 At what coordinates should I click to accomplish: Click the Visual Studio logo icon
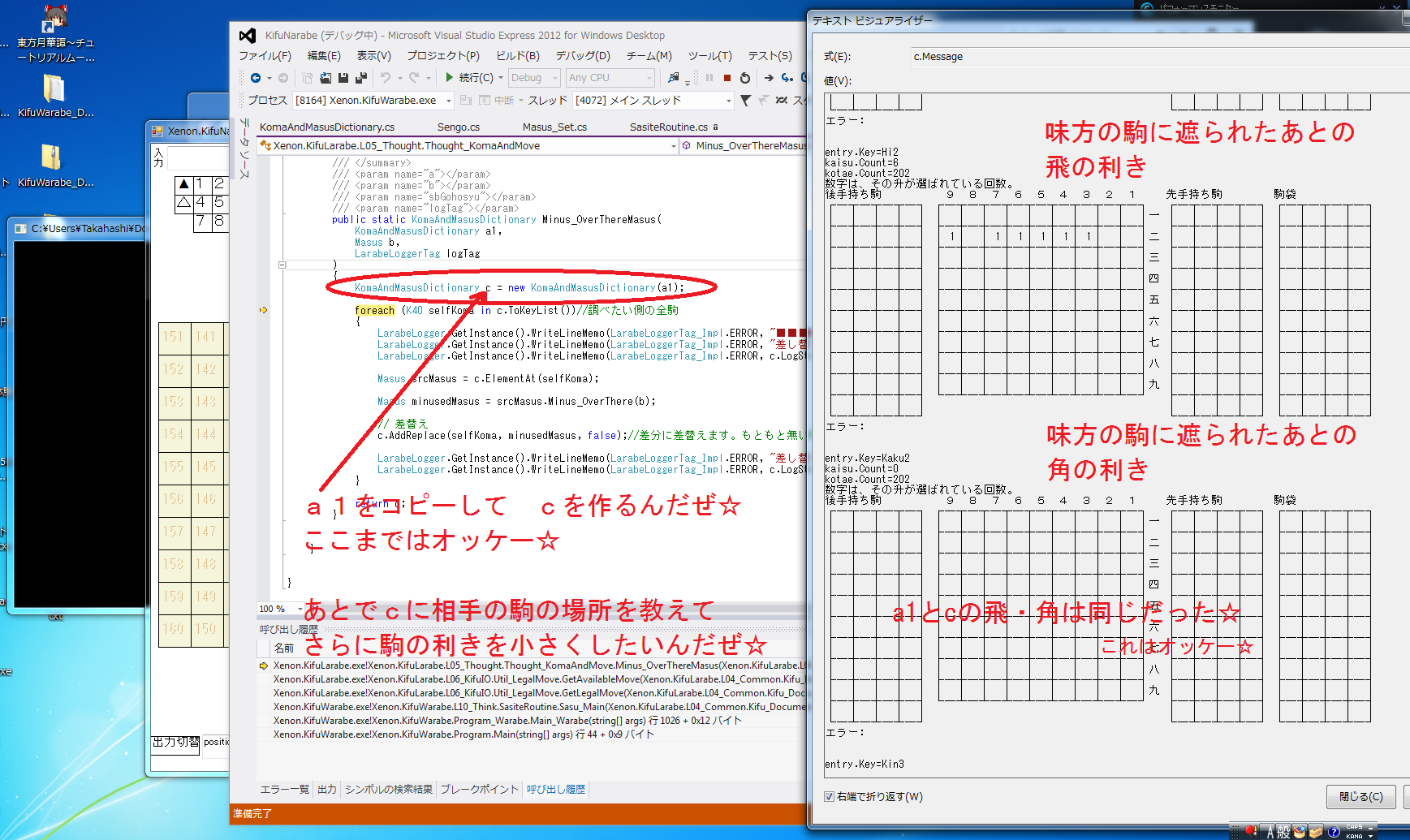pos(248,36)
